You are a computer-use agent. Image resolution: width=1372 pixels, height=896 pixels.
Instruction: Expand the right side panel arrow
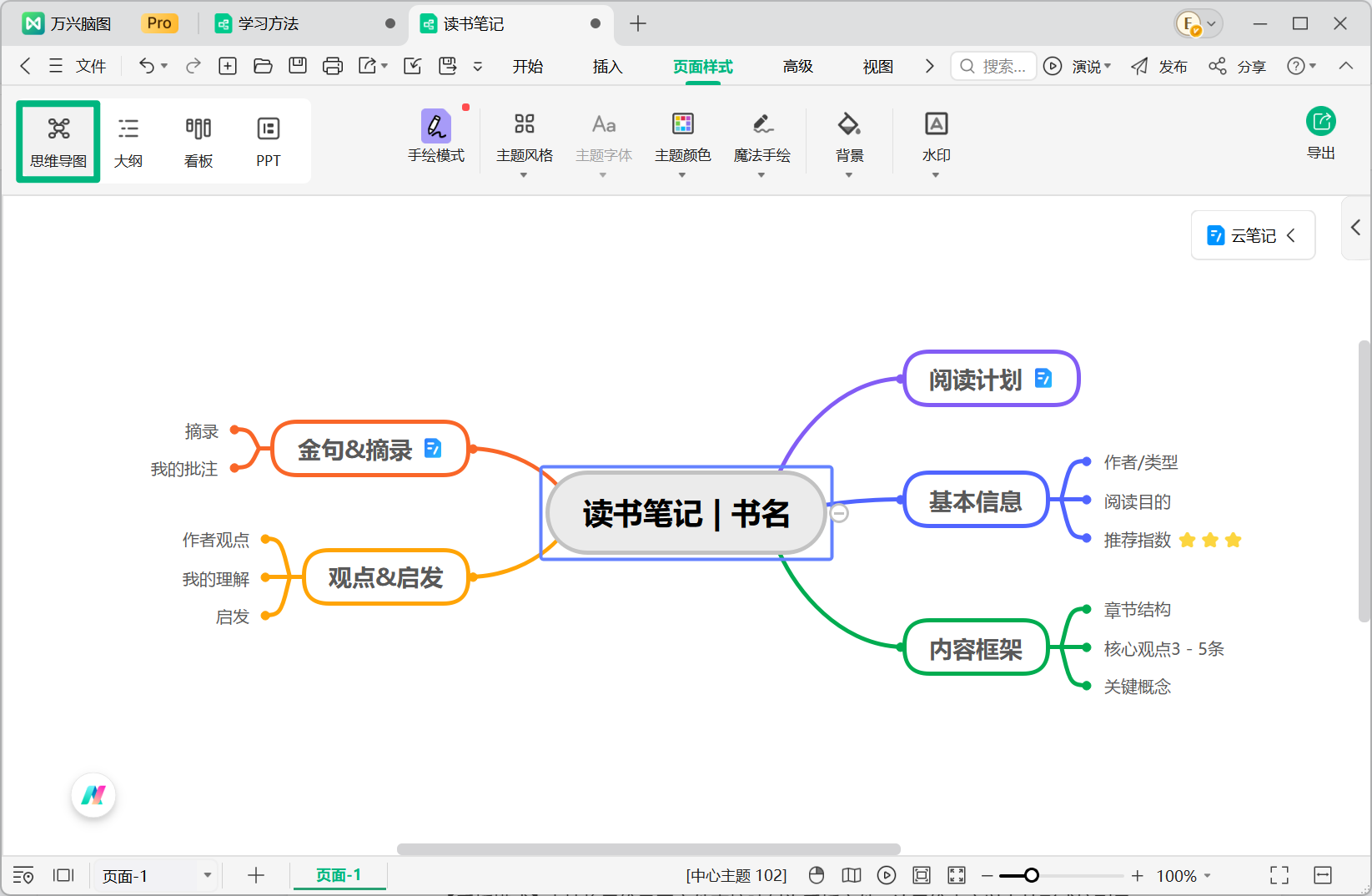pos(1356,227)
